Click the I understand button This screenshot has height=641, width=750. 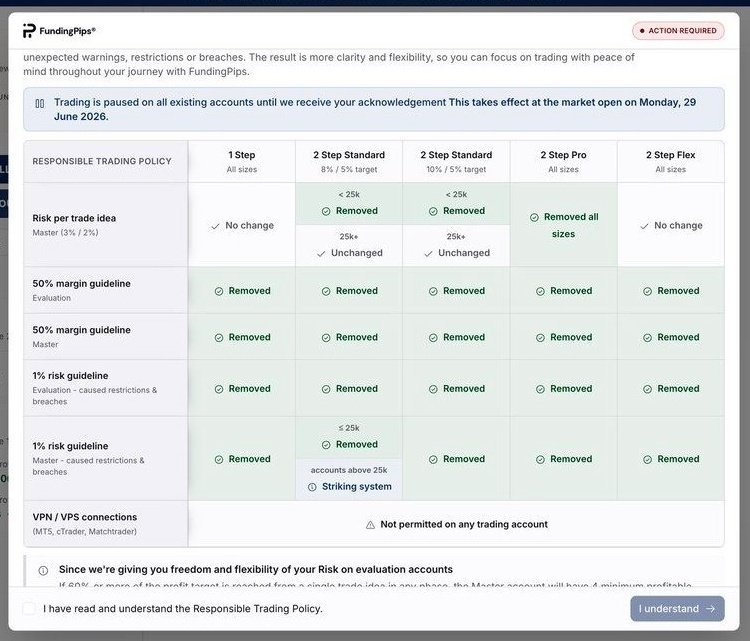pyautogui.click(x=677, y=608)
